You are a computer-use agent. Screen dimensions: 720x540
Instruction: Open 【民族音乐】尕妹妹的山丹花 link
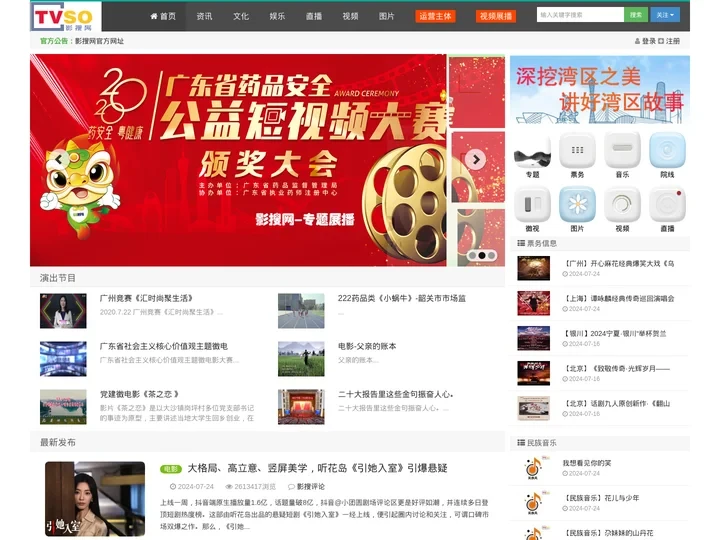[x=608, y=533]
